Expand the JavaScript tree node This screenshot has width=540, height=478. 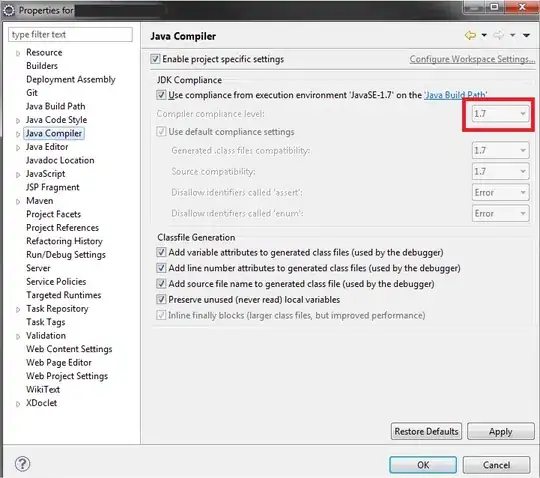pyautogui.click(x=18, y=175)
